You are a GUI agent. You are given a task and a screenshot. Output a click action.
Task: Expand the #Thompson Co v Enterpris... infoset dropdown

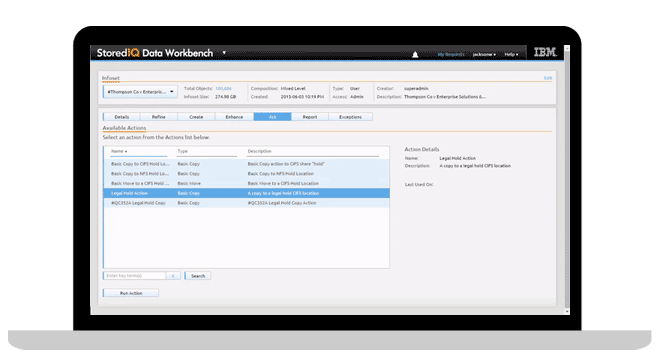(140, 92)
